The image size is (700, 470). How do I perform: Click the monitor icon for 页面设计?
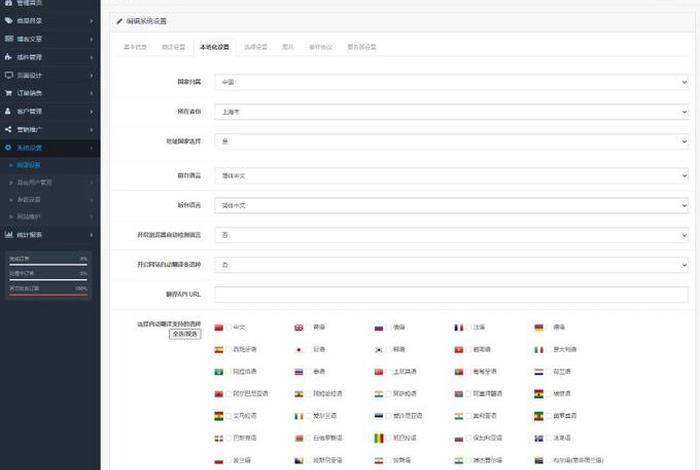[8, 75]
